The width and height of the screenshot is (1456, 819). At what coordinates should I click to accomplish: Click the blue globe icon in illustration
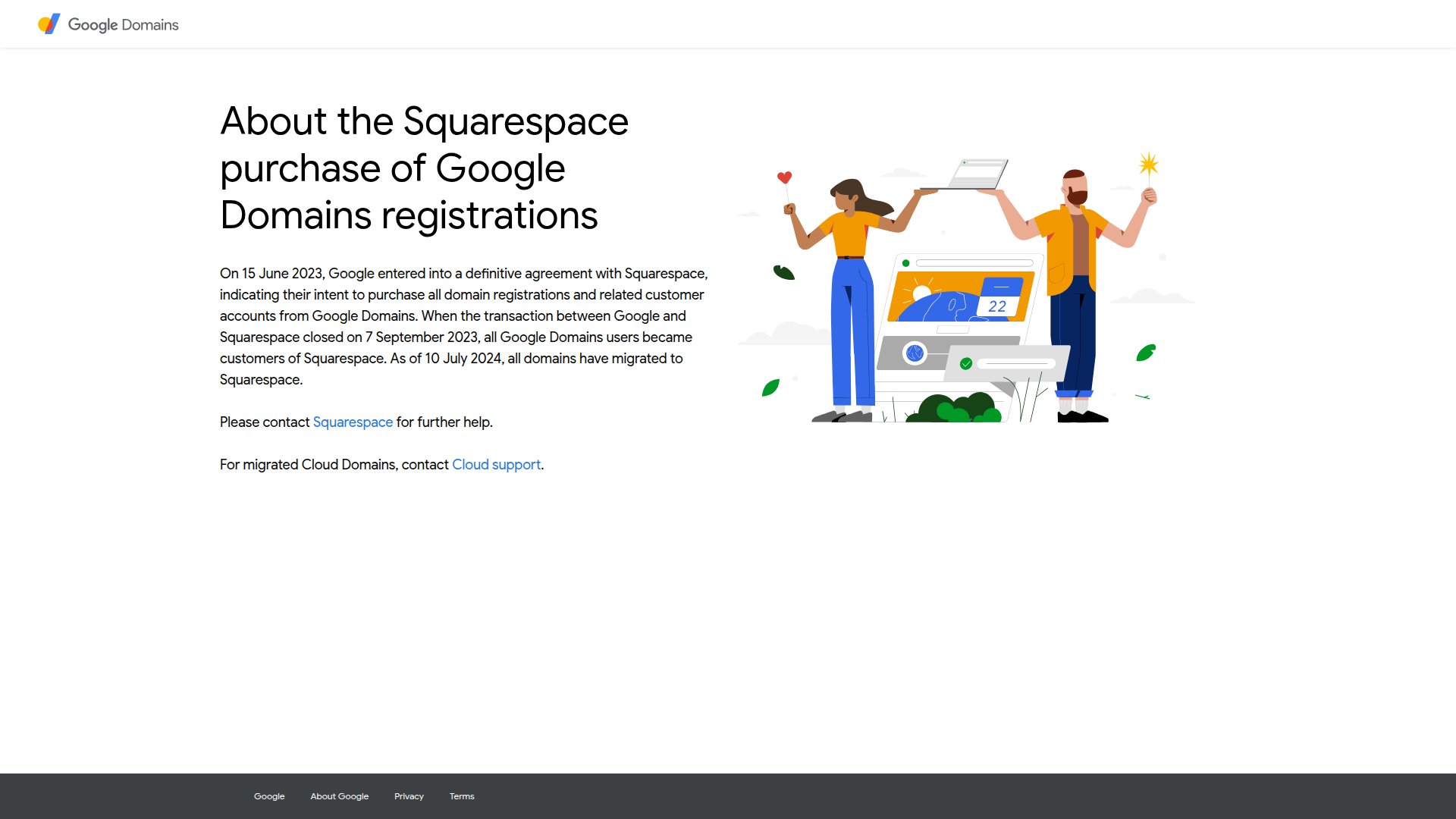tap(915, 353)
